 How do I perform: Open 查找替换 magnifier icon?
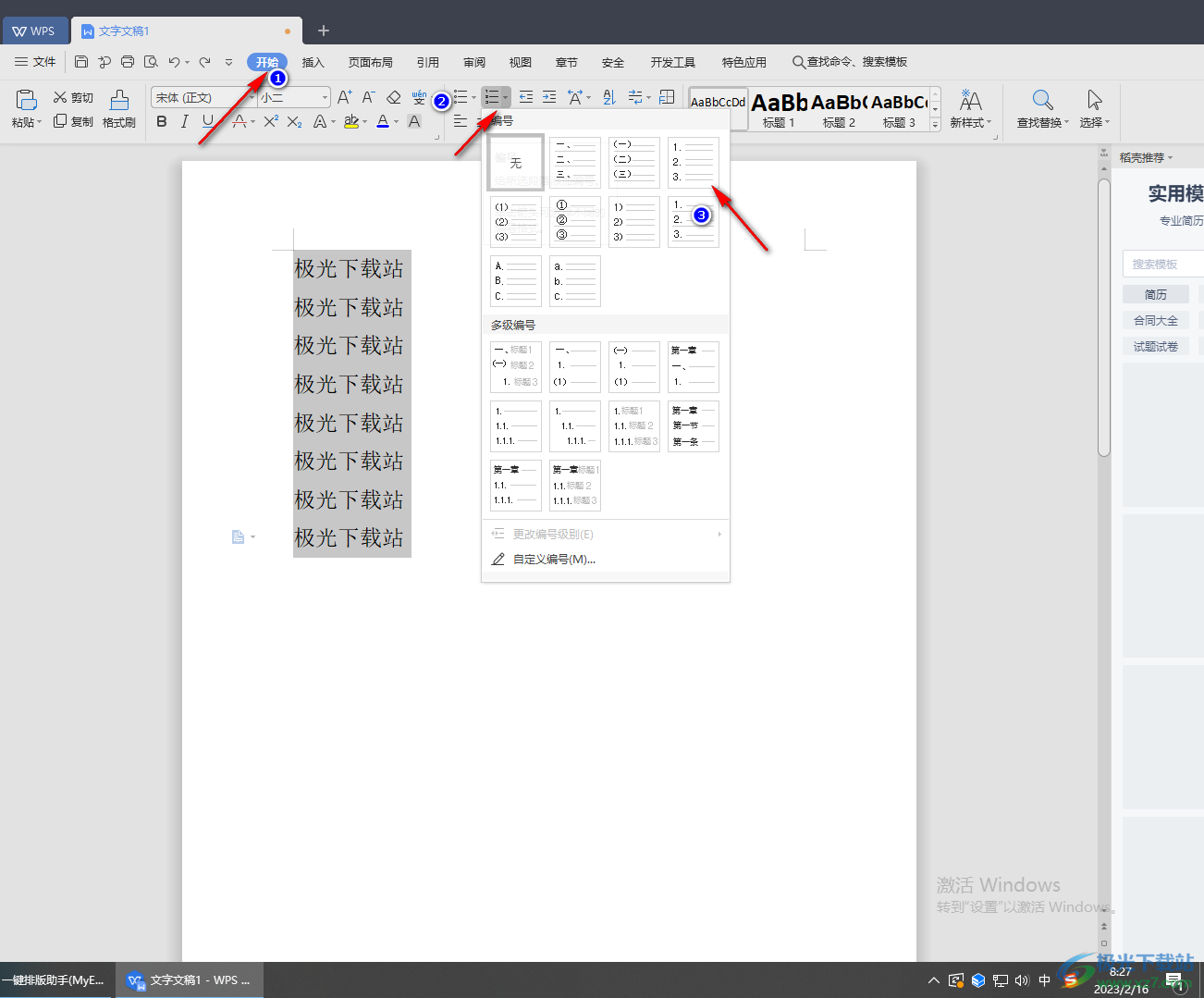pyautogui.click(x=1042, y=100)
